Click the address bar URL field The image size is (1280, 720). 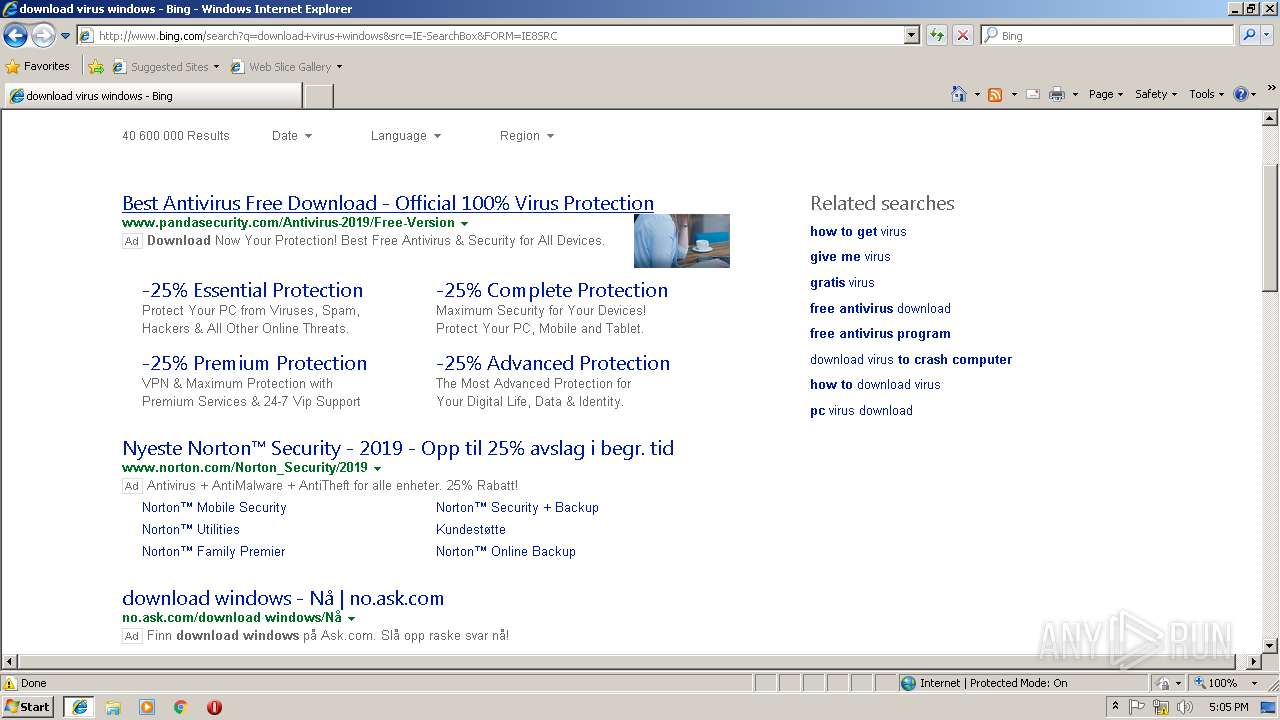(x=490, y=35)
